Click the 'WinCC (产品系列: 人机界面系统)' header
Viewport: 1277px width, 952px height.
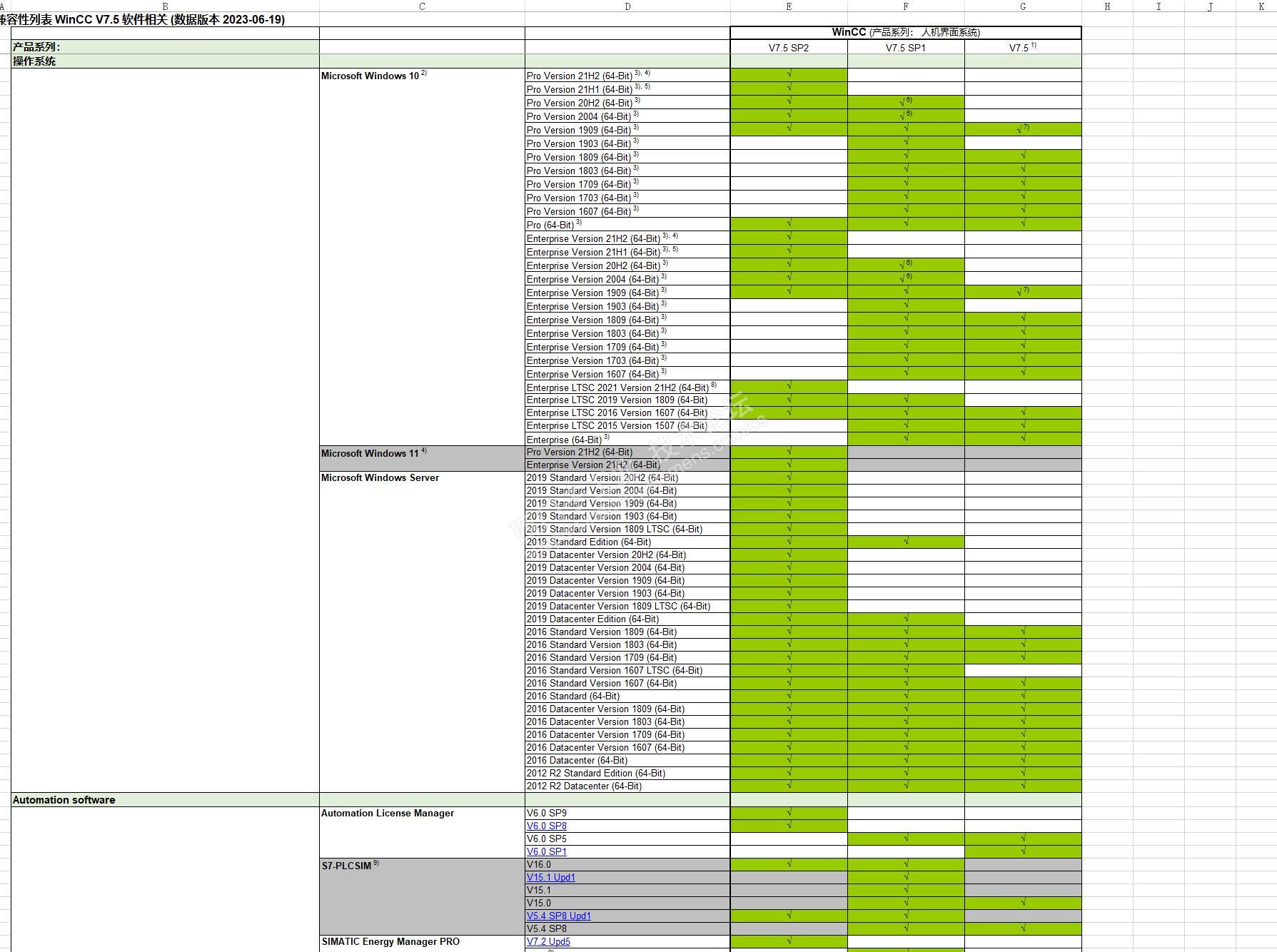pos(906,33)
